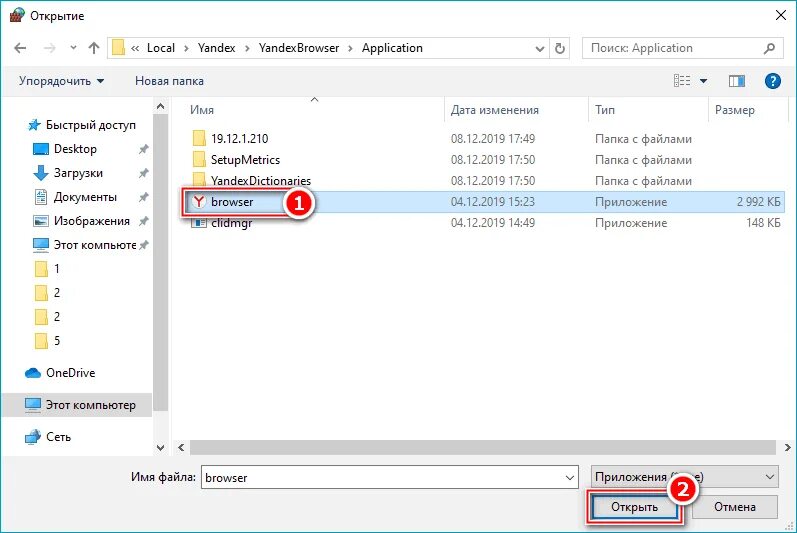Click the 2 992 КБ size cell
Image resolution: width=797 pixels, height=533 pixels.
[x=758, y=202]
